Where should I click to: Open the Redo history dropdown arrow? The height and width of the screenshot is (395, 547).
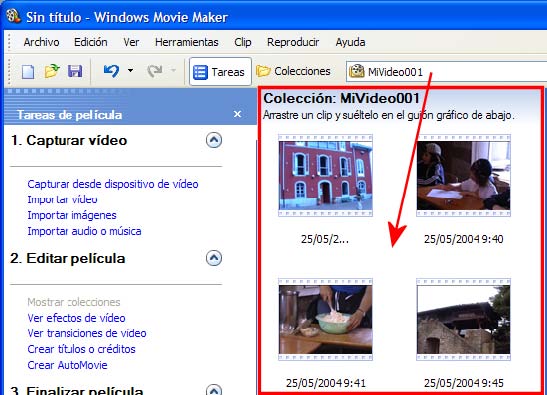[173, 70]
